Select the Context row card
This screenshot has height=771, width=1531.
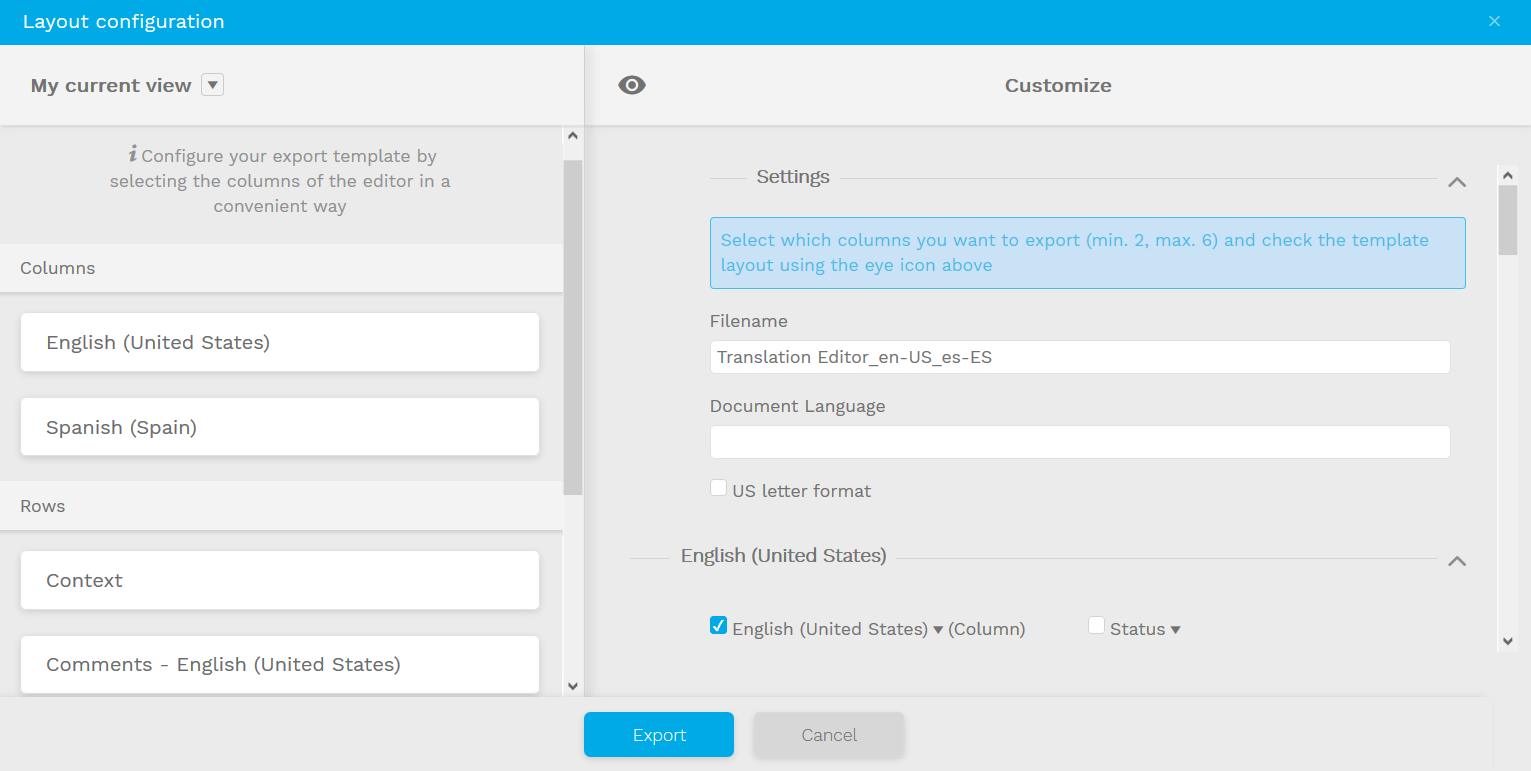pyautogui.click(x=280, y=580)
